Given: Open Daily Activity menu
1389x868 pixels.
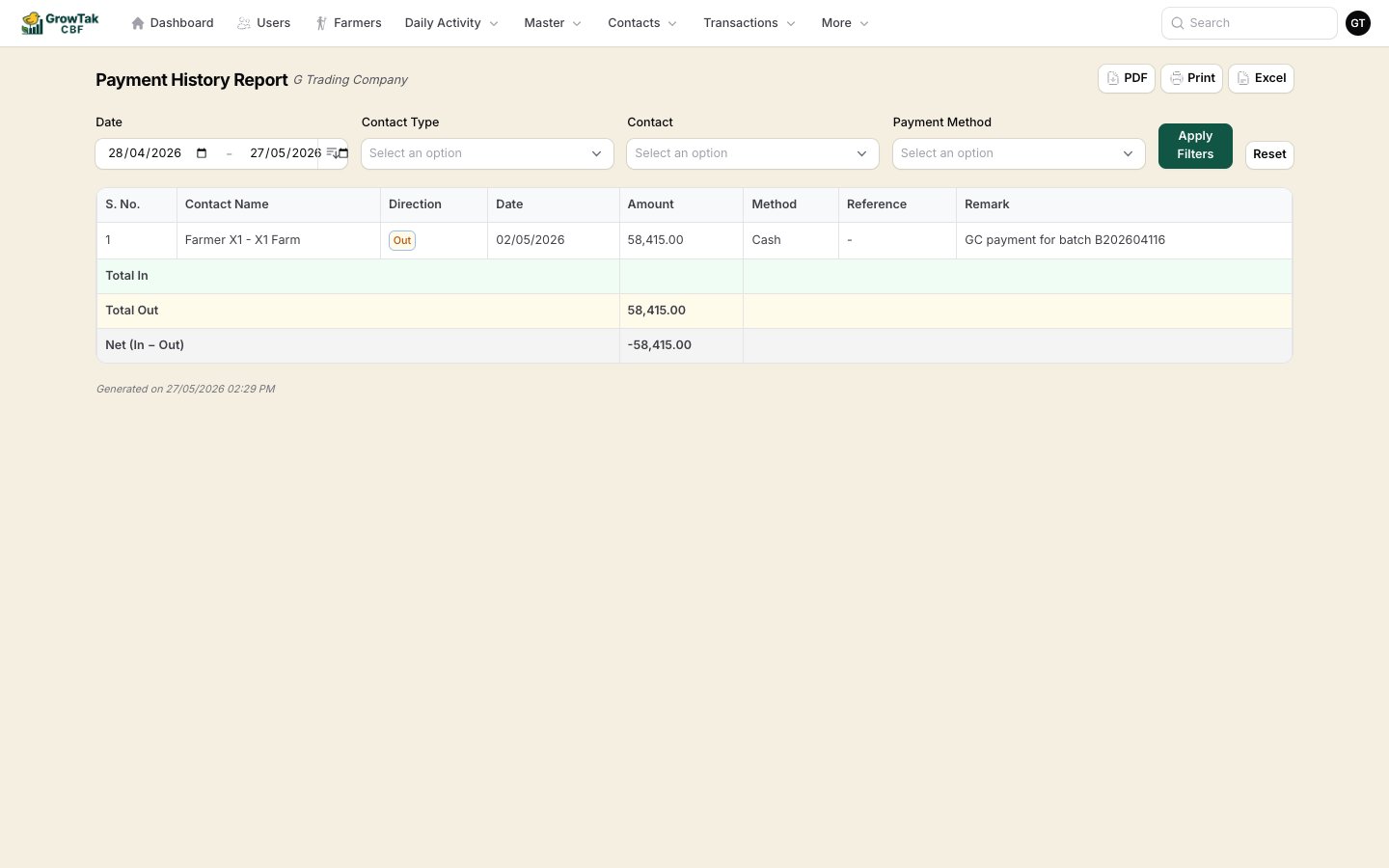Looking at the screenshot, I should tap(451, 23).
